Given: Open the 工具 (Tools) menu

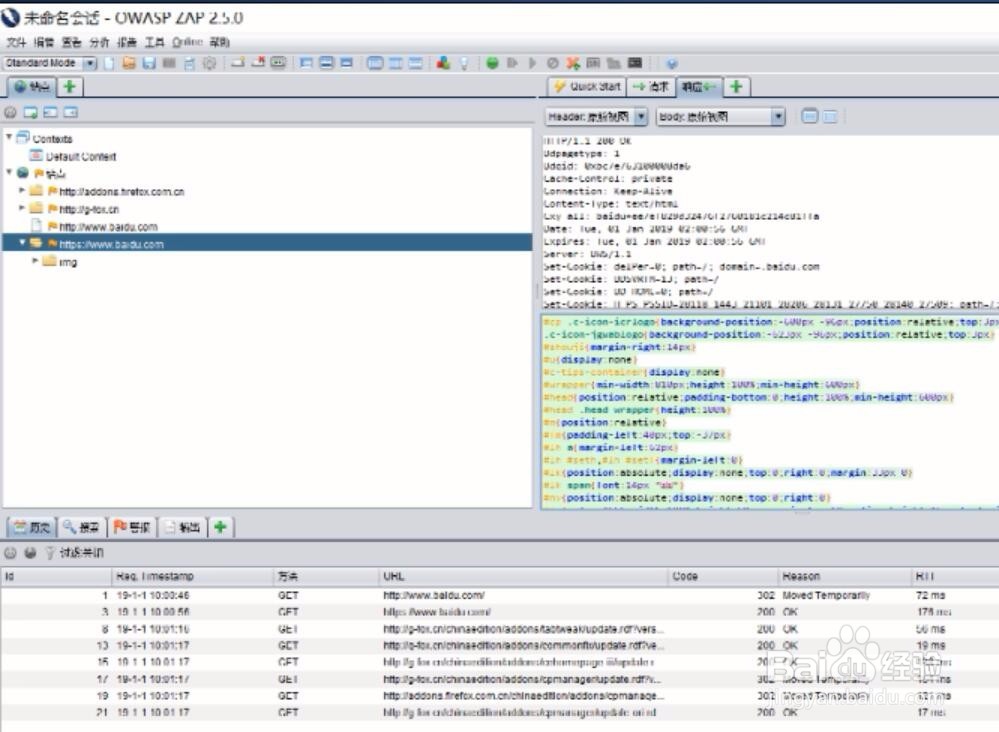Looking at the screenshot, I should pyautogui.click(x=154, y=42).
